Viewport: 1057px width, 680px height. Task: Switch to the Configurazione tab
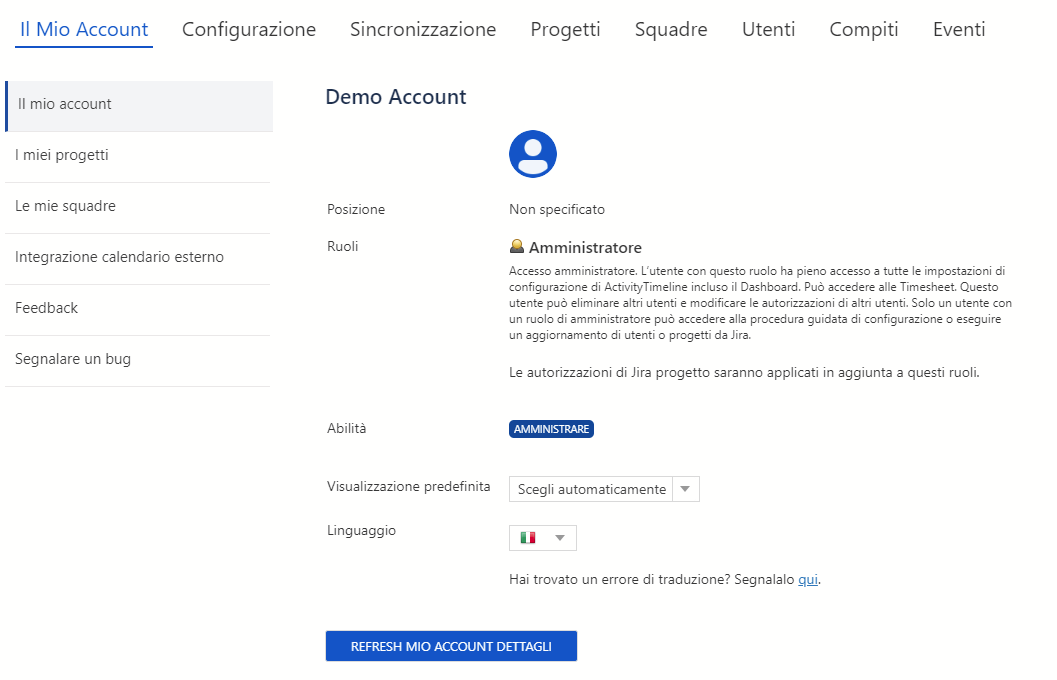(249, 29)
